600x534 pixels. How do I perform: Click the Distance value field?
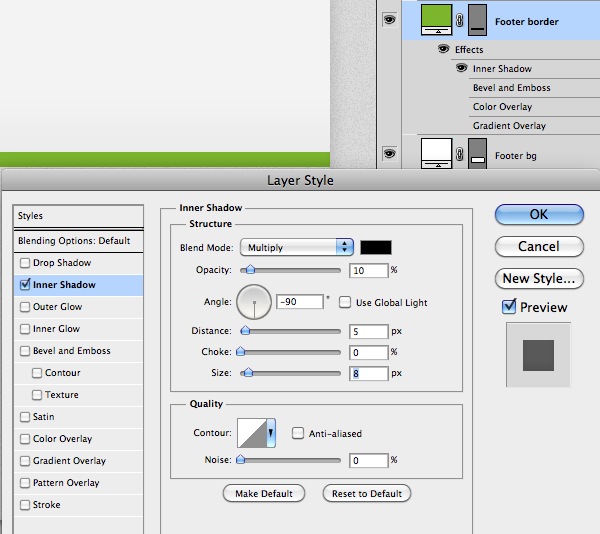click(368, 331)
